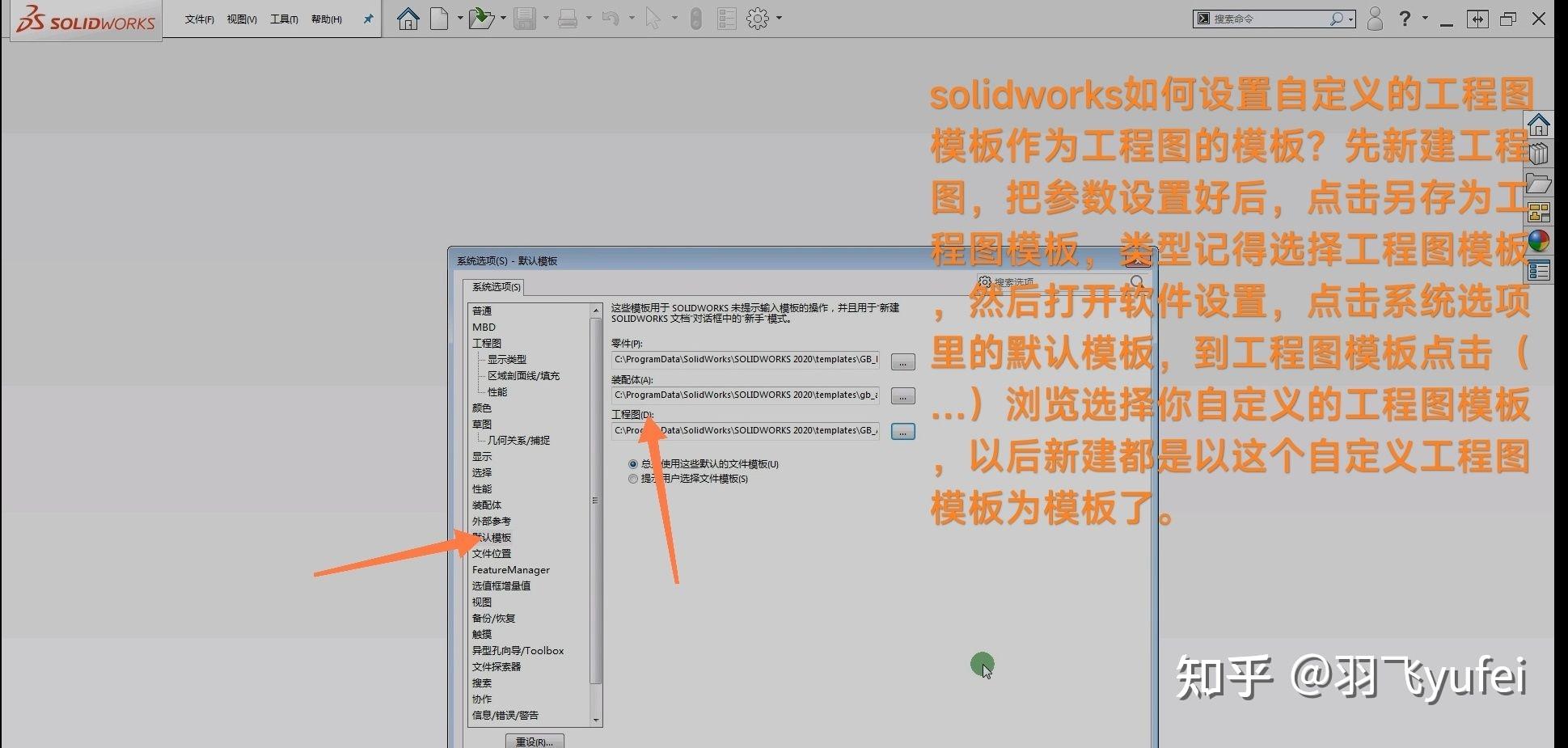Click the Select cursor tool icon
This screenshot has width=1568, height=748.
click(653, 19)
